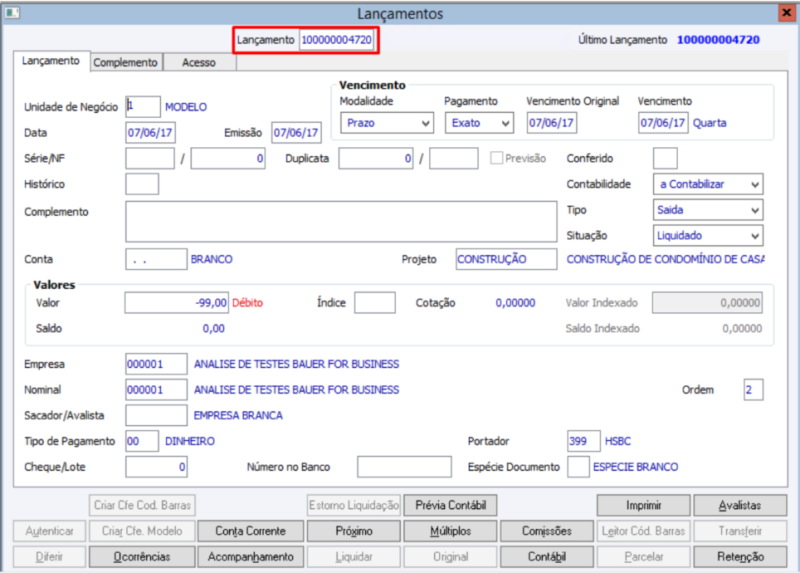Viewport: 800px width, 573px height.
Task: Click the Ordem field showing 2
Action: (753, 390)
